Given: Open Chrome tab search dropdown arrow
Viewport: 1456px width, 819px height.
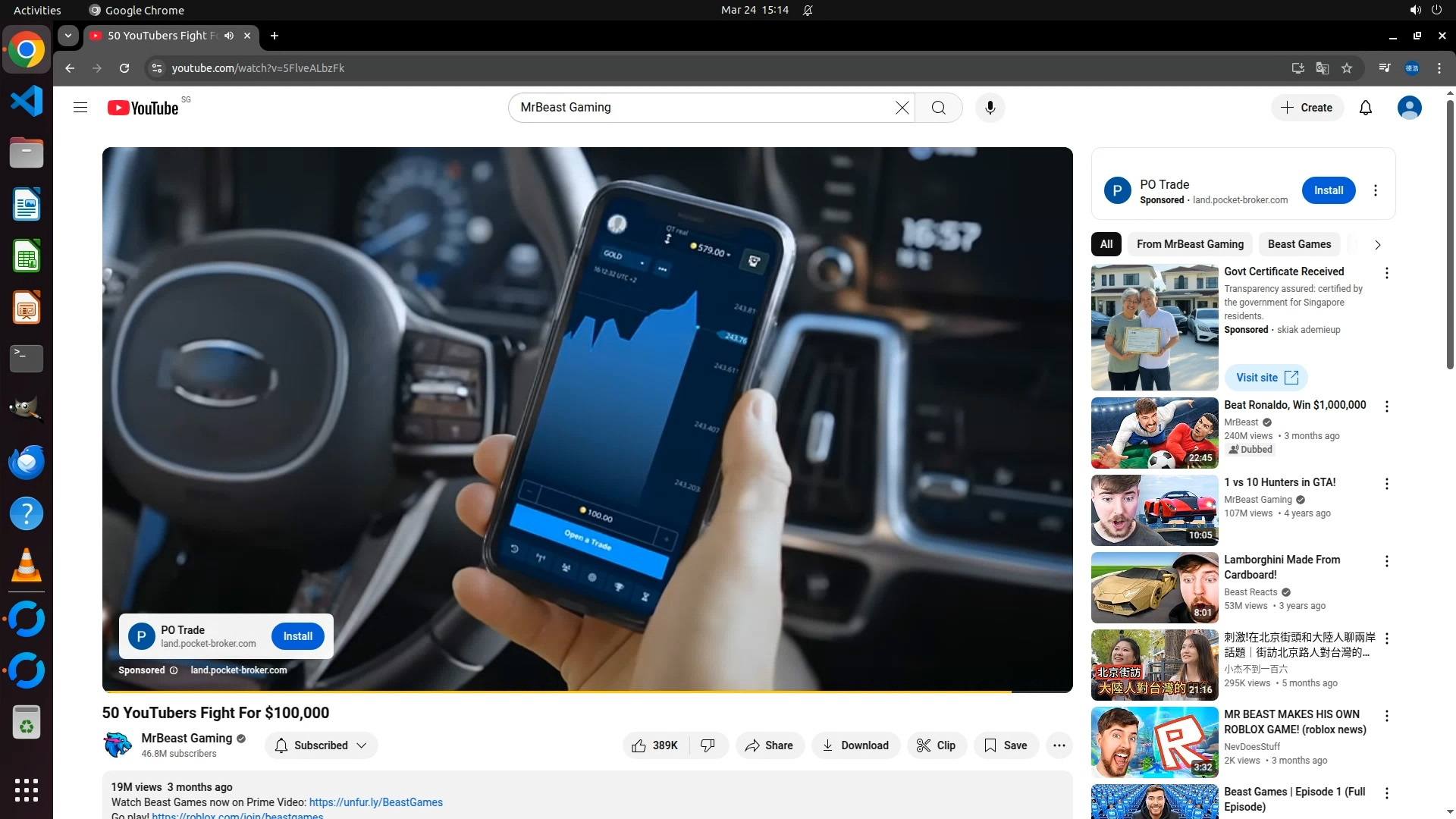Looking at the screenshot, I should [68, 36].
